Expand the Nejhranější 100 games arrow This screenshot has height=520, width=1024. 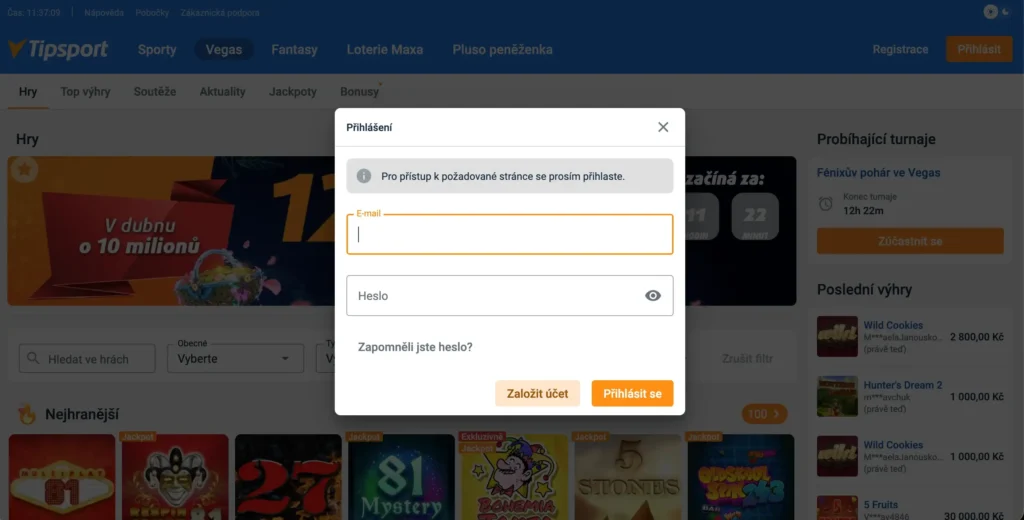point(764,414)
